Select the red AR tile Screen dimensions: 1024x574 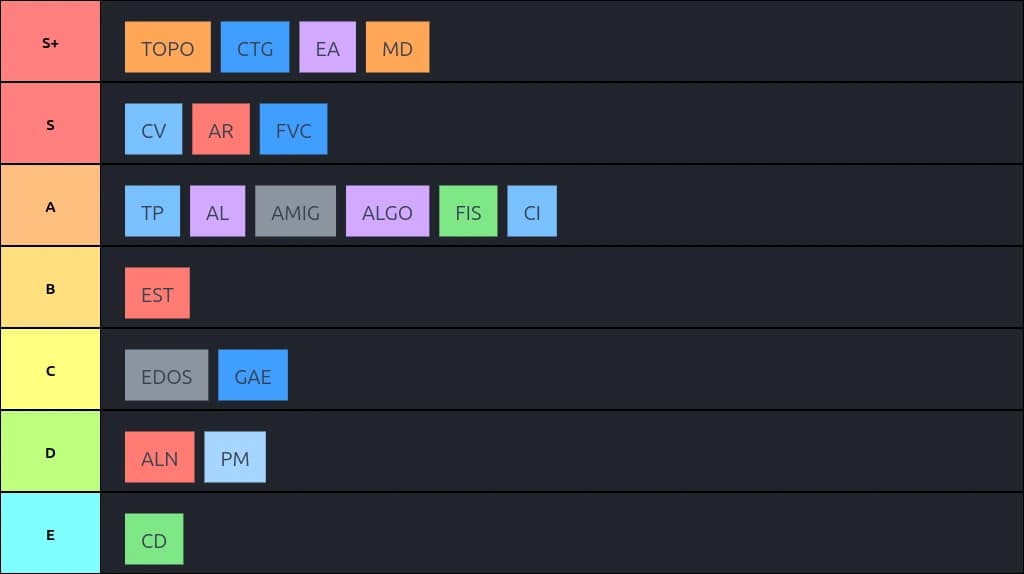(x=221, y=129)
